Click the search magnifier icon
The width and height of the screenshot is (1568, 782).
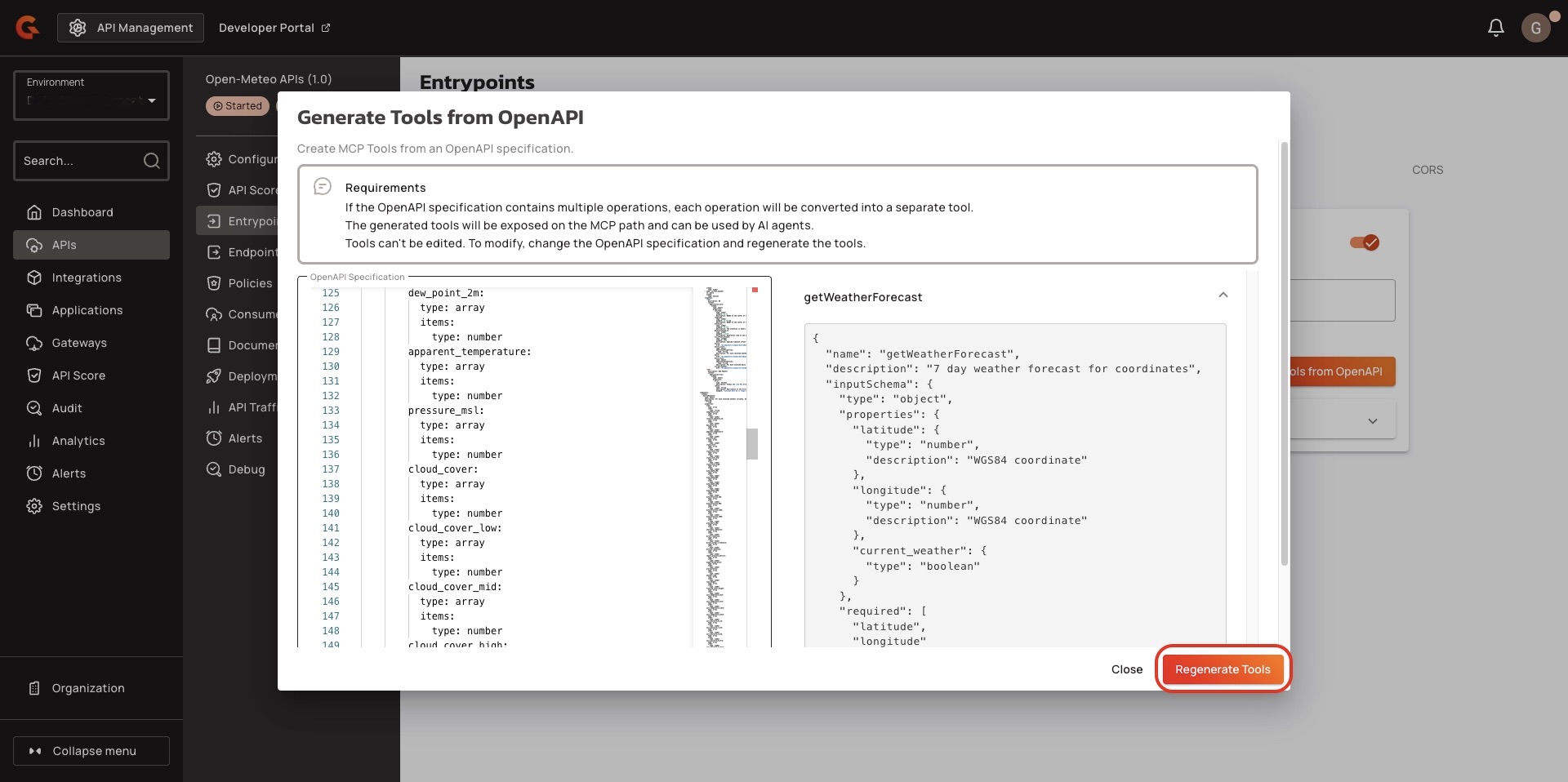[x=151, y=161]
